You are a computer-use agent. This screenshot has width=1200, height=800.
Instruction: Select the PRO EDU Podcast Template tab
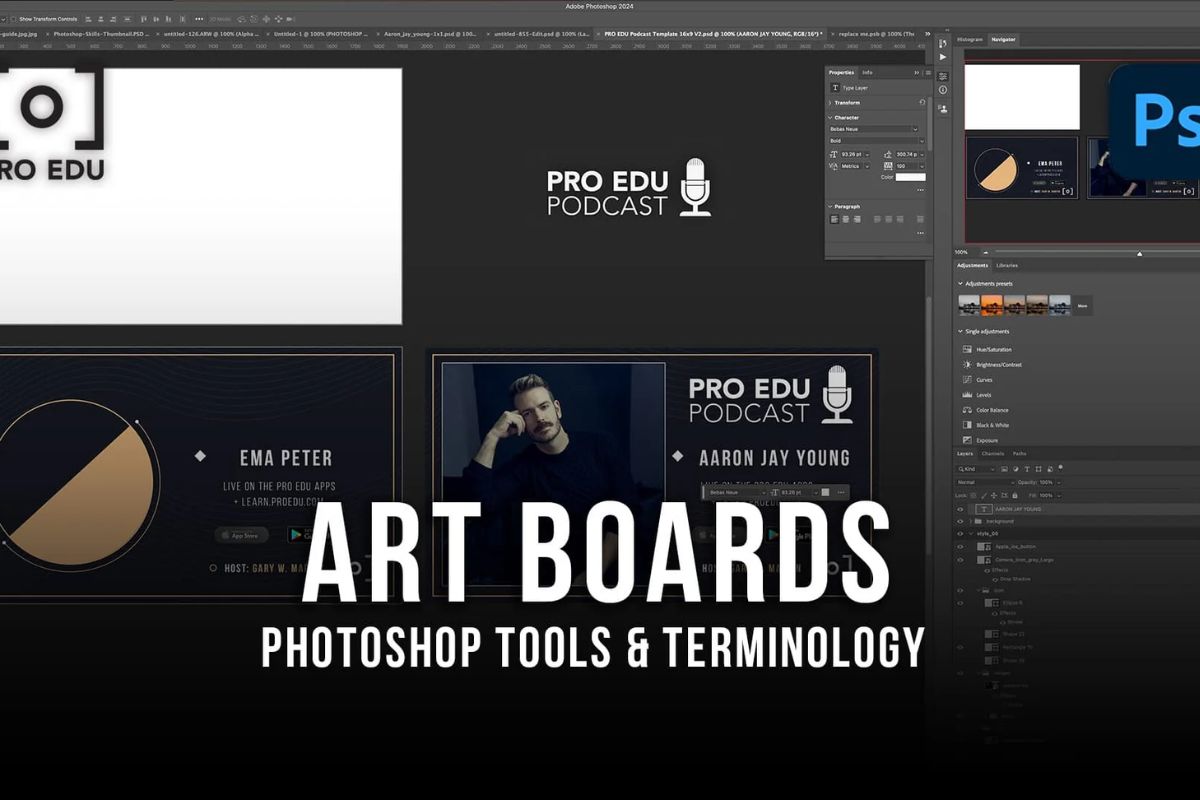point(712,33)
